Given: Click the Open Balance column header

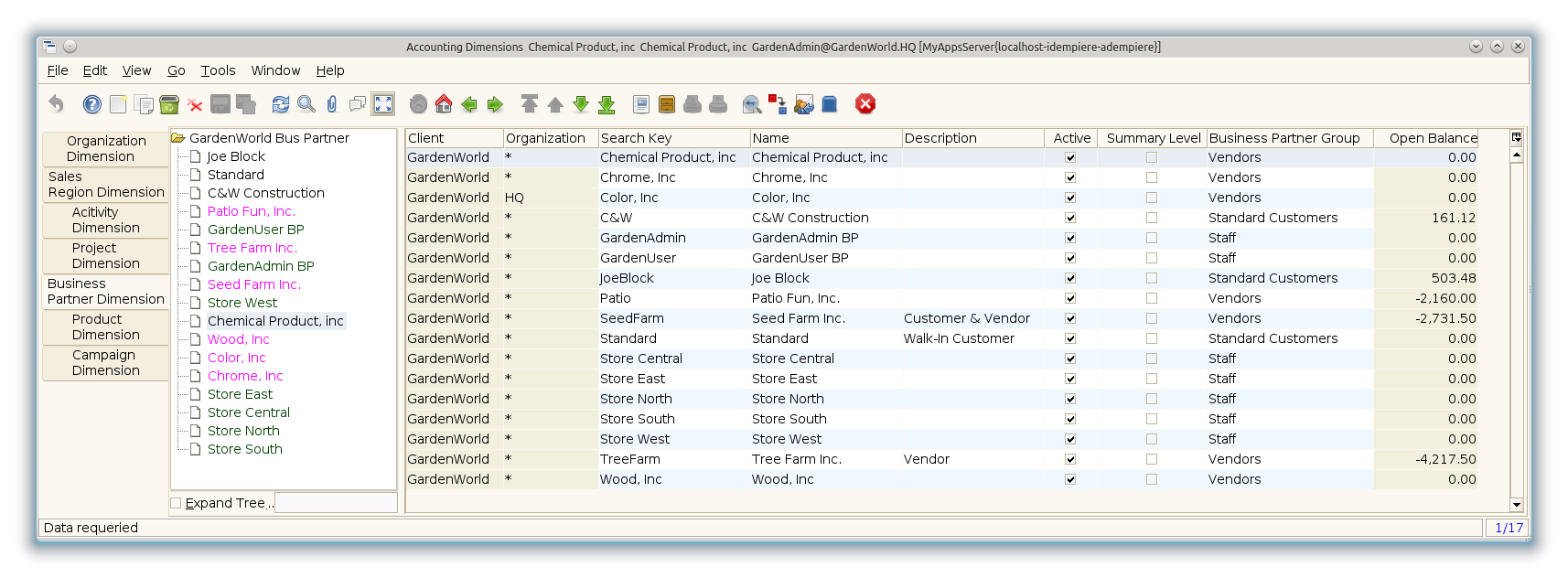Looking at the screenshot, I should click(x=1432, y=138).
